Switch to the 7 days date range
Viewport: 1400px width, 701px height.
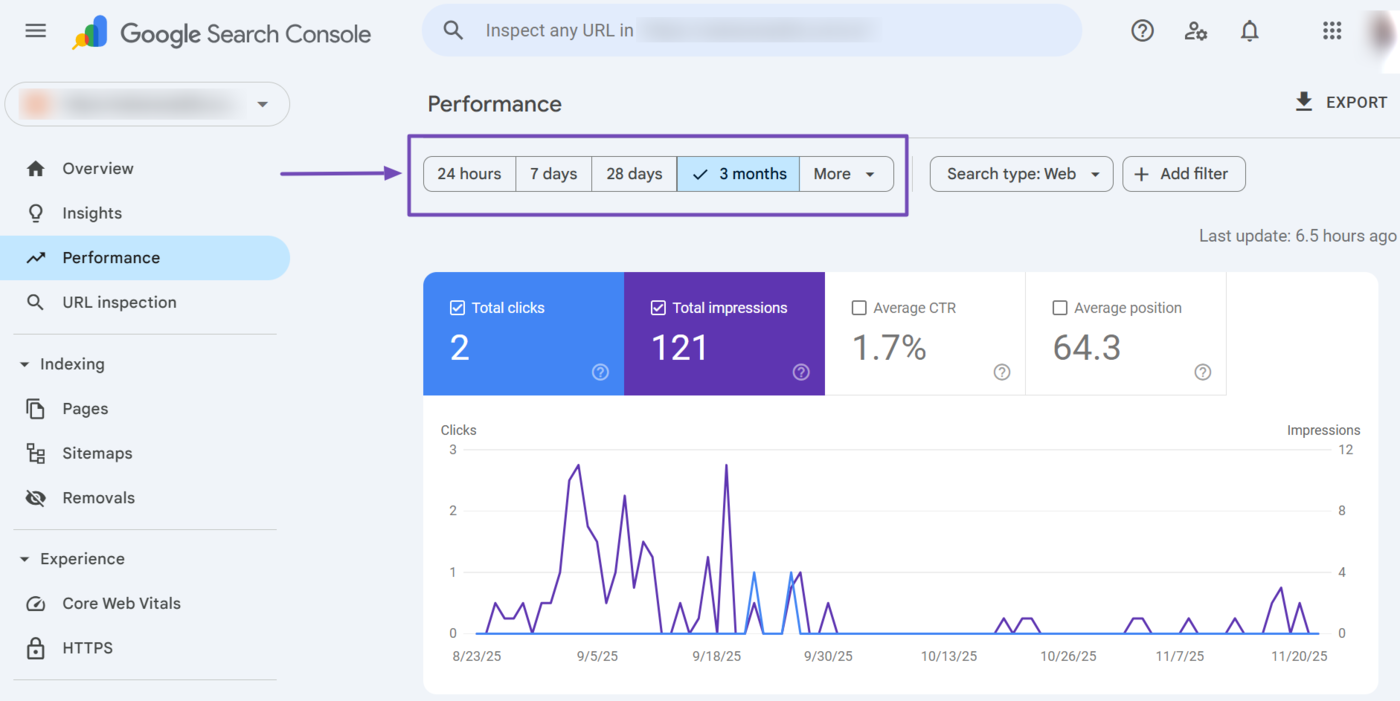click(553, 174)
